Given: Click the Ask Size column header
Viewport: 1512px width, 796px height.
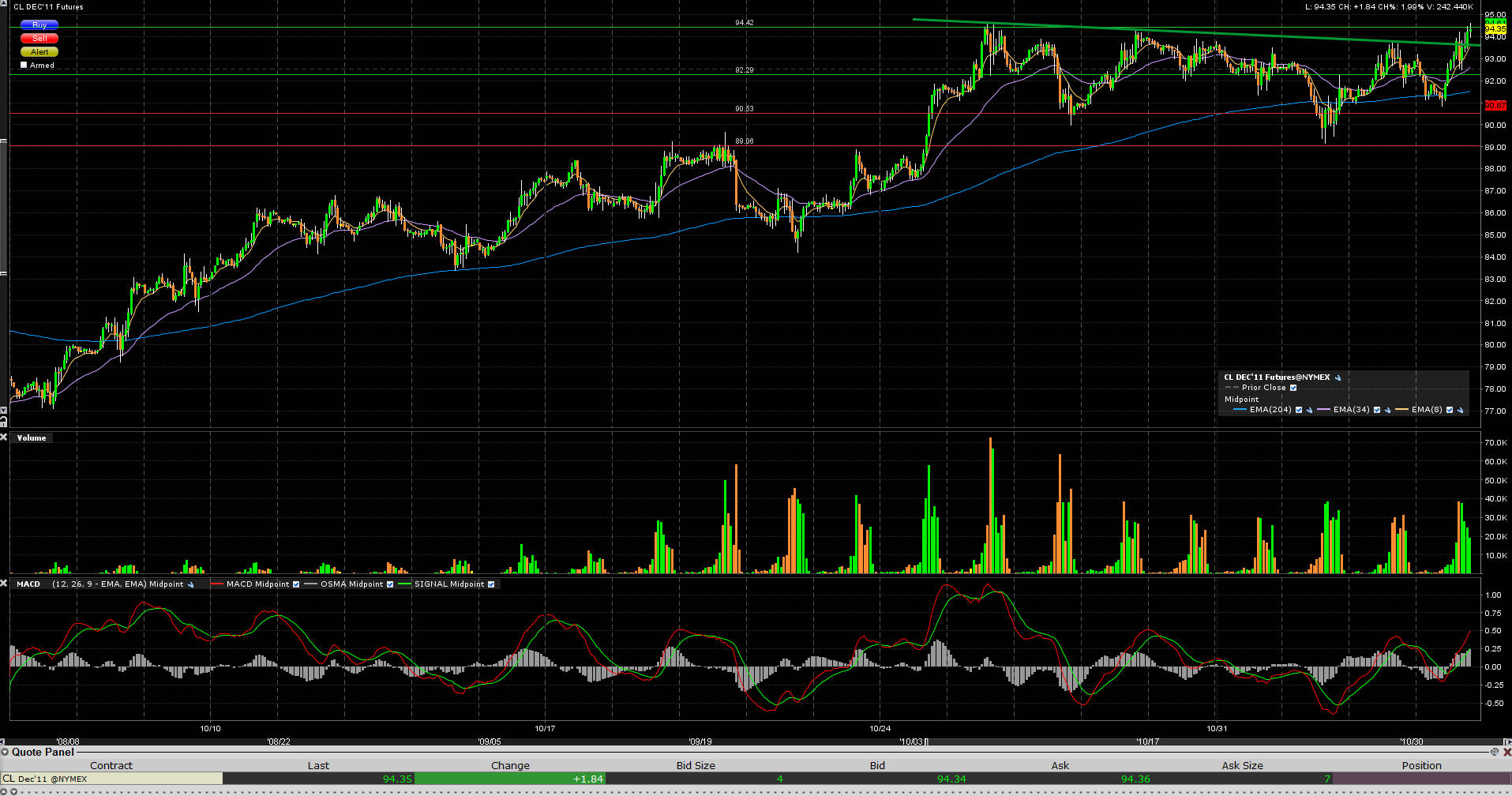Looking at the screenshot, I should [1243, 765].
